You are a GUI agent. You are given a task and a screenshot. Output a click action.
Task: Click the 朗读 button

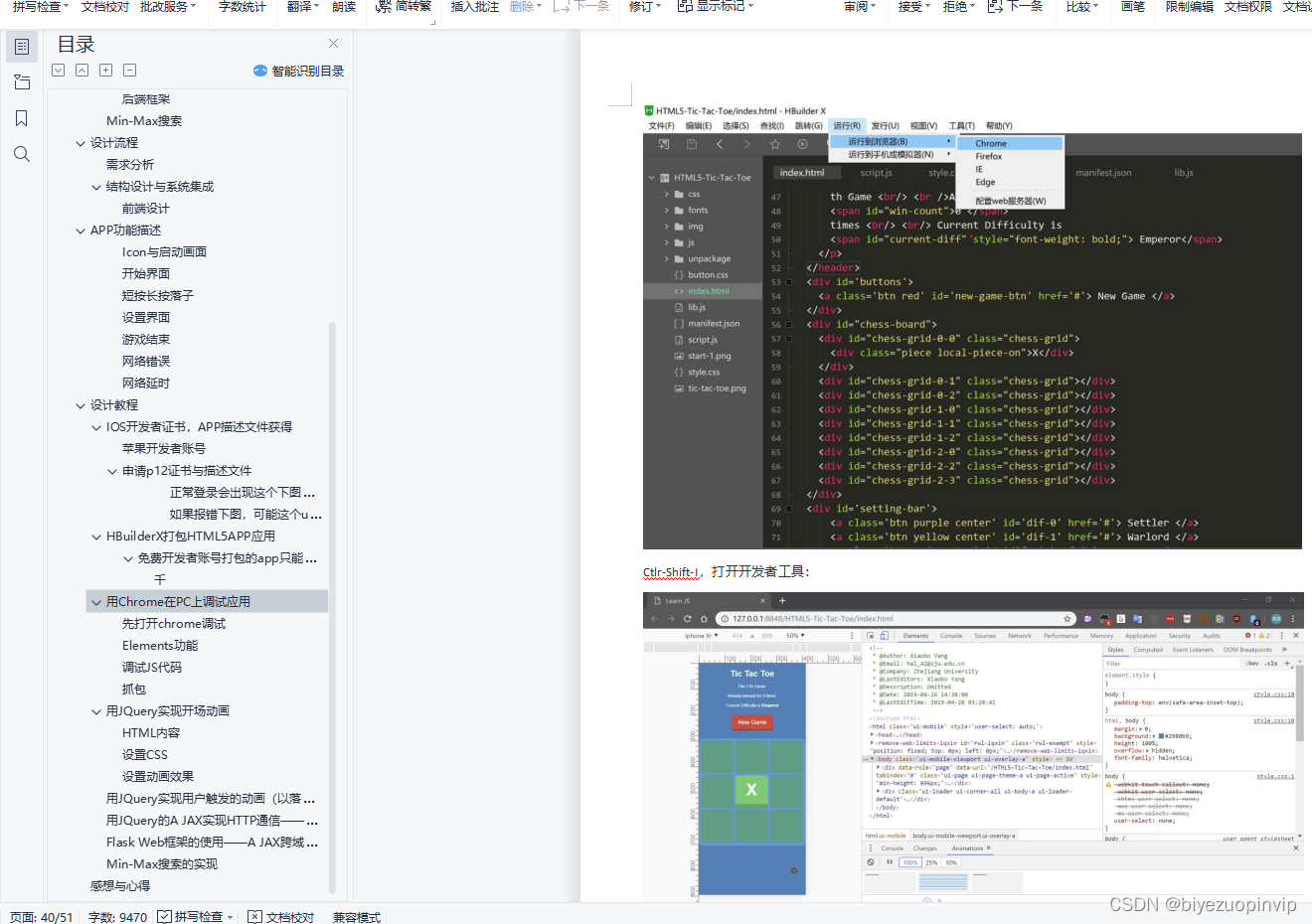(x=344, y=6)
